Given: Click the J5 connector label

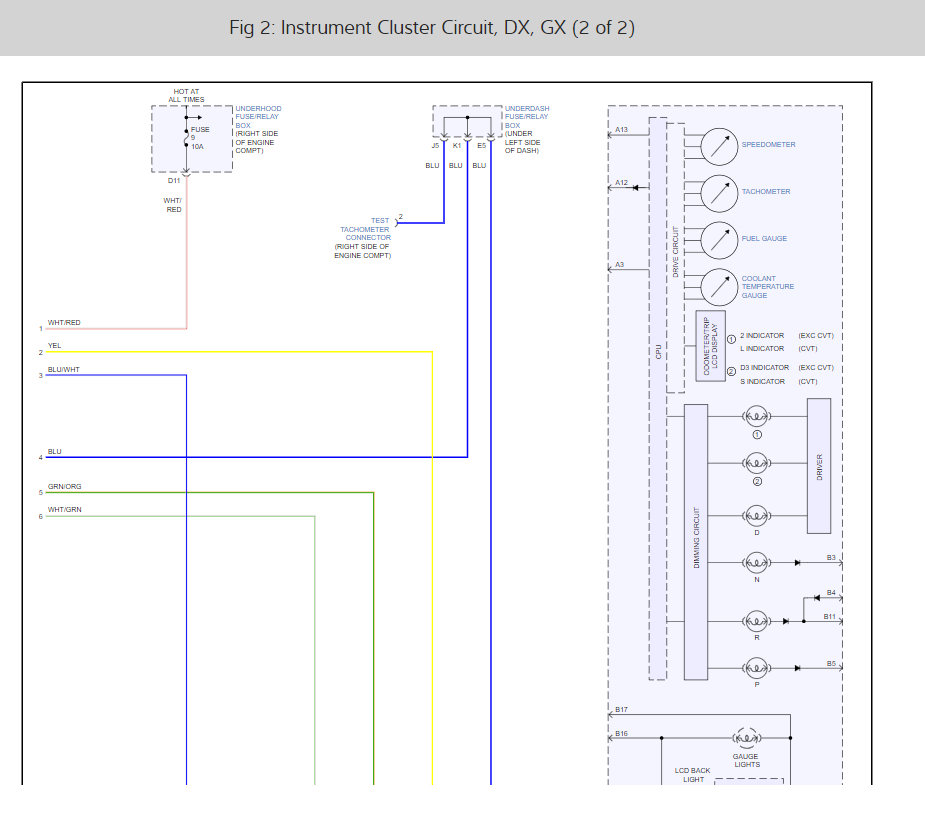Looking at the screenshot, I should pyautogui.click(x=435, y=146).
